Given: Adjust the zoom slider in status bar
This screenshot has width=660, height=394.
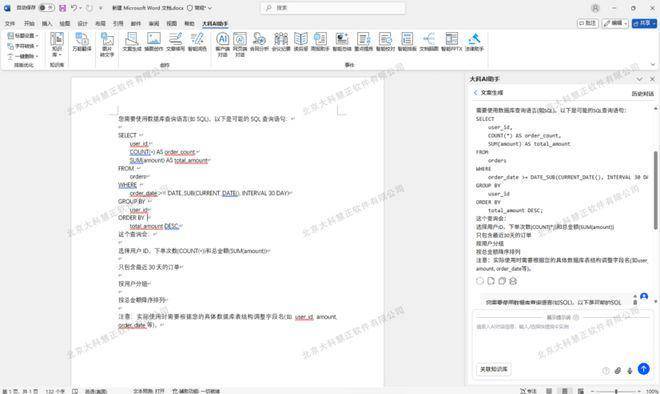Looking at the screenshot, I should tap(615, 391).
